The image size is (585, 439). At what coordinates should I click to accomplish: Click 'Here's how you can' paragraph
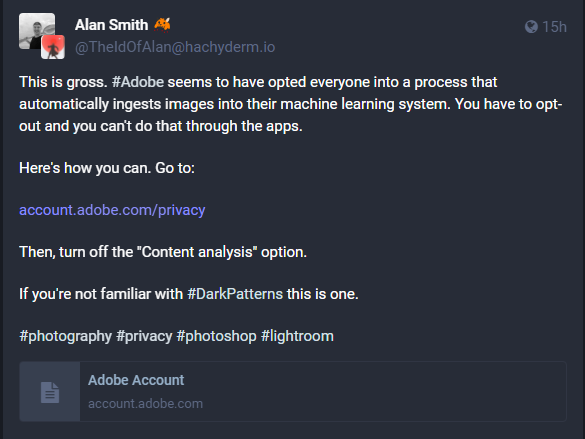tap(107, 168)
